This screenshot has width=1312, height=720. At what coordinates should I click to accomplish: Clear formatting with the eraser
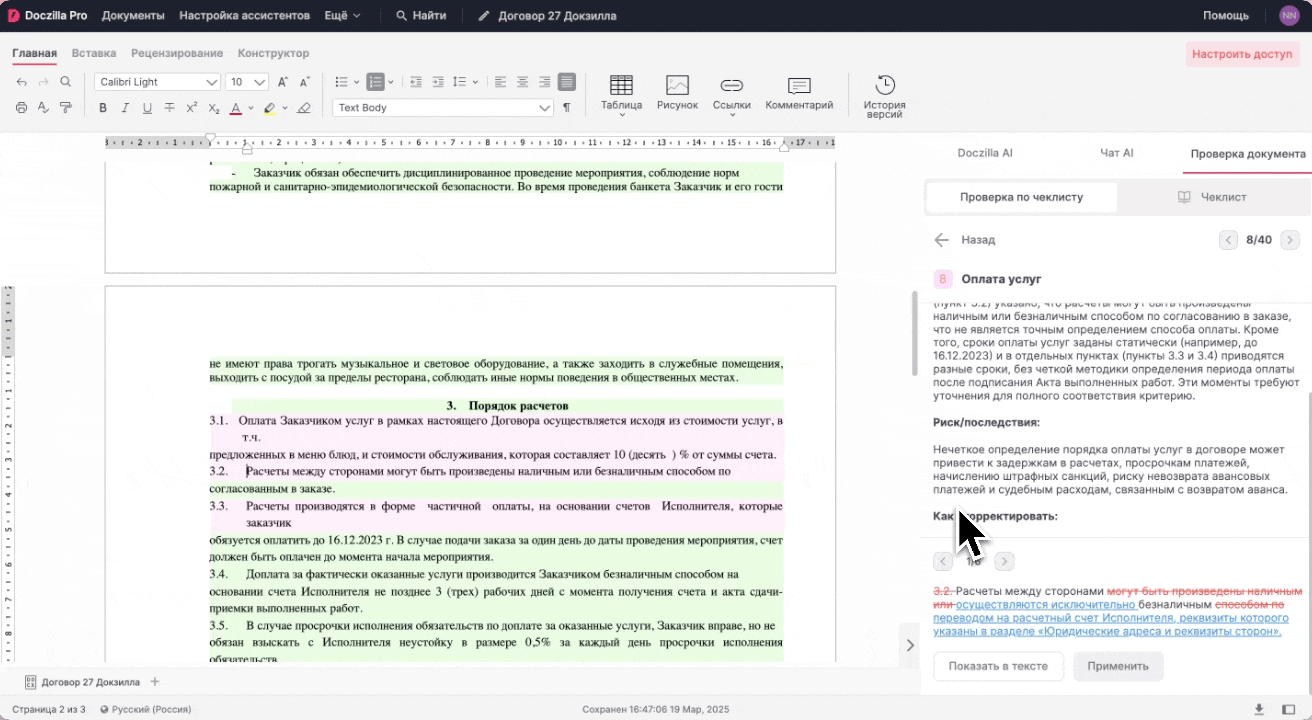click(304, 108)
